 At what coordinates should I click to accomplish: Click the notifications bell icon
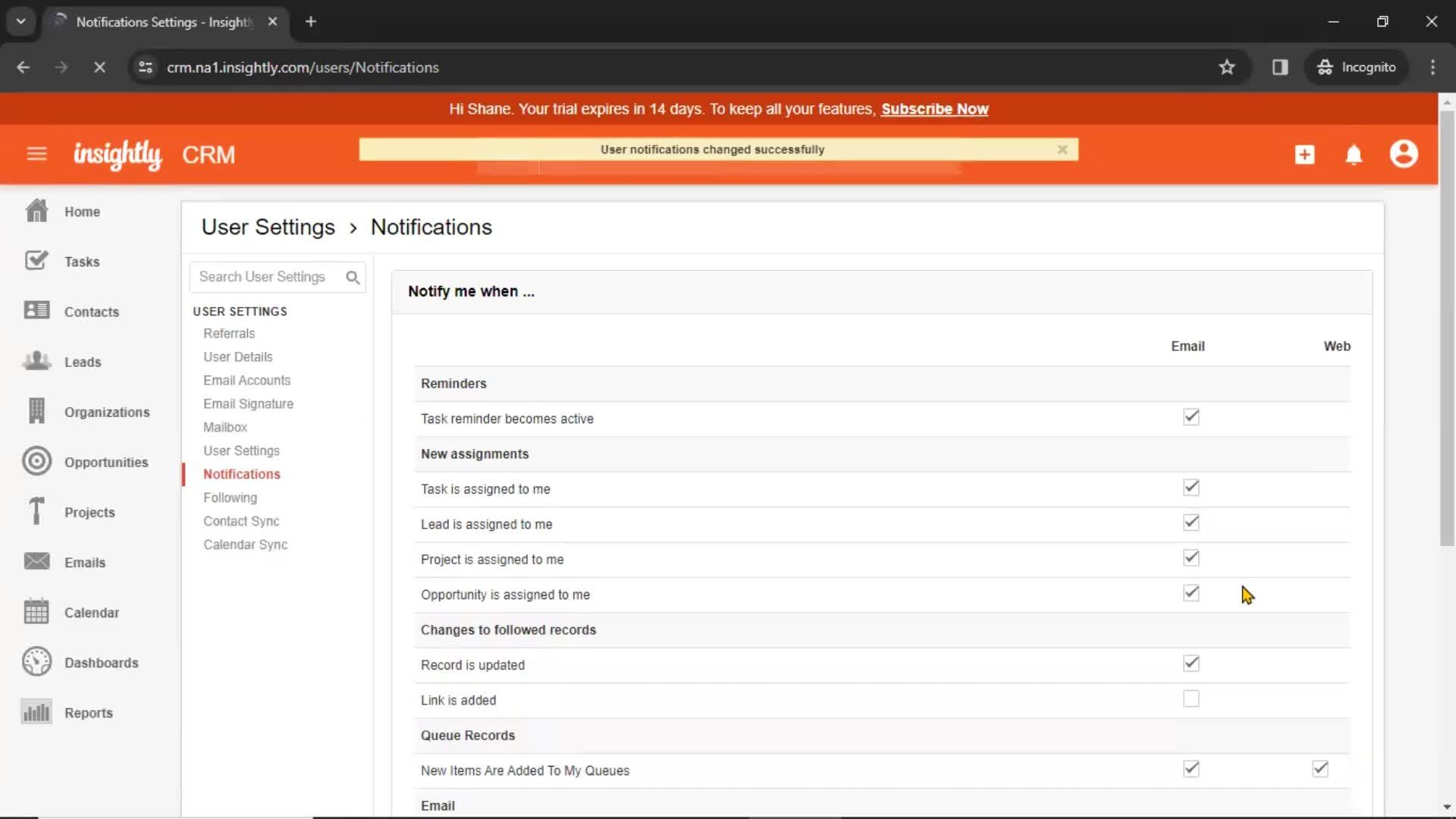tap(1354, 155)
